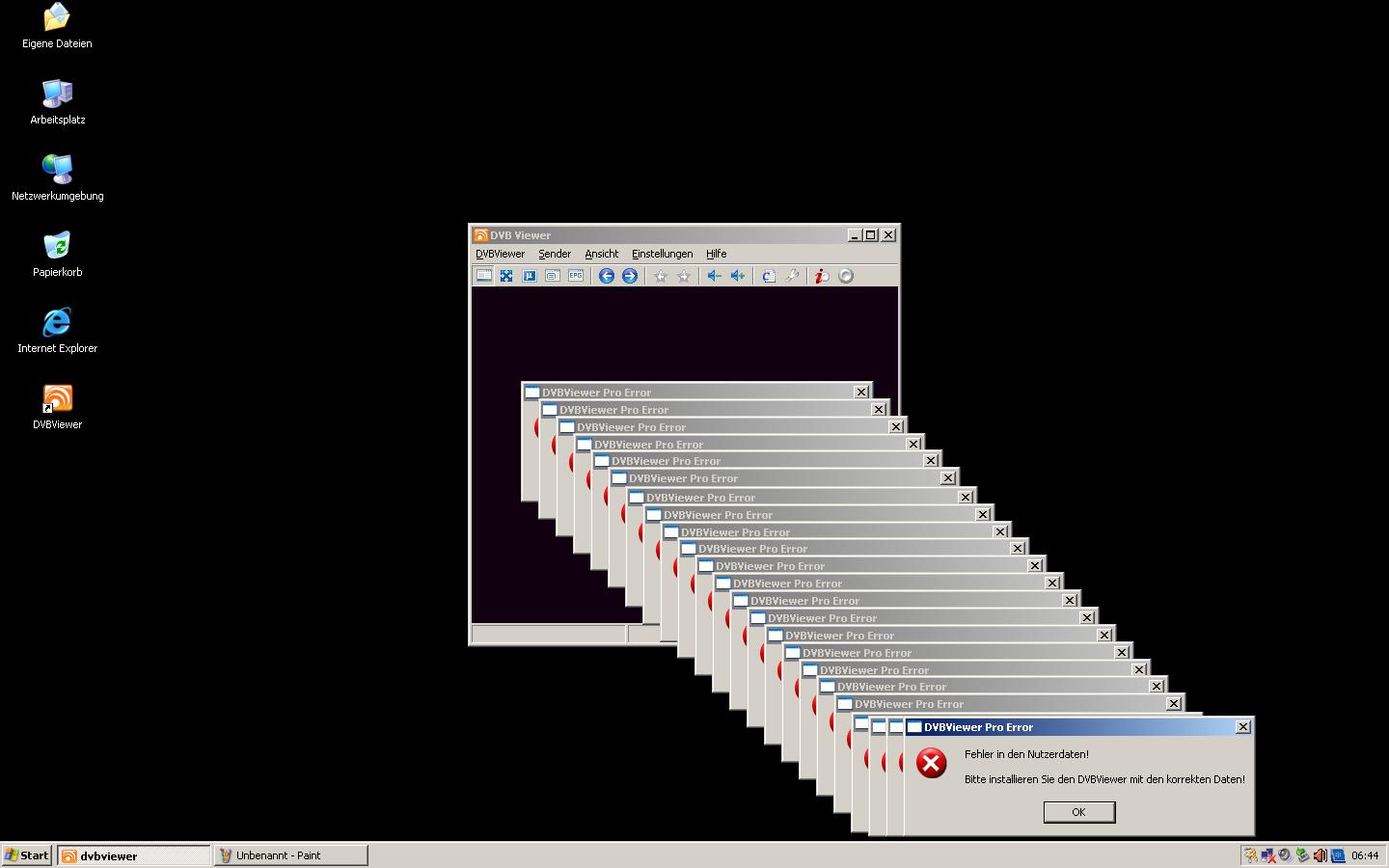Open the Ansicht menu
Viewport: 1389px width, 868px height.
tap(602, 254)
